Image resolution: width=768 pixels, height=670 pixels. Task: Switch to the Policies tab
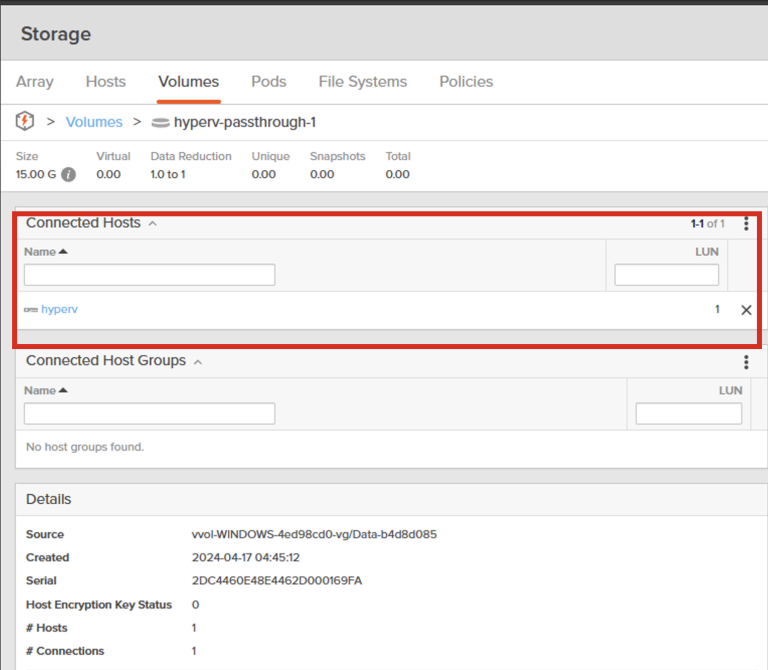466,82
